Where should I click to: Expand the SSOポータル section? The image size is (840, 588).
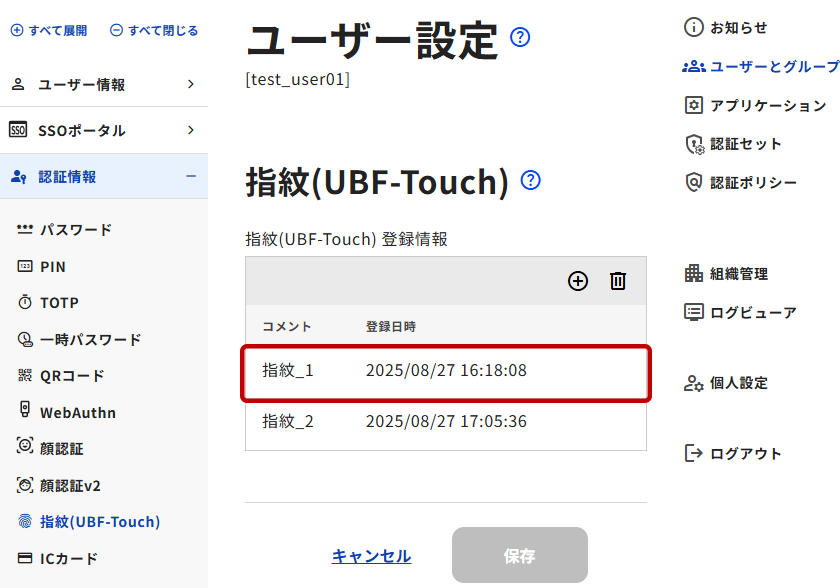[x=103, y=131]
